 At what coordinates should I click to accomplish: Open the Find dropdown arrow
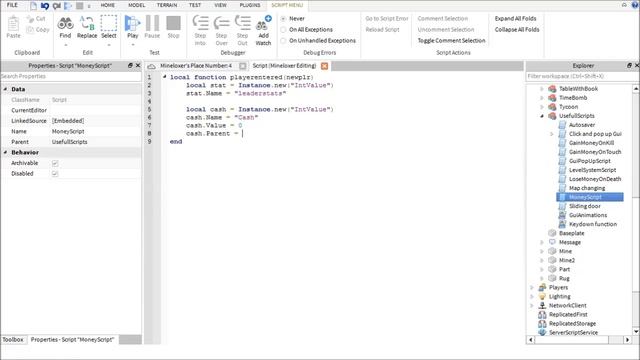(65, 45)
